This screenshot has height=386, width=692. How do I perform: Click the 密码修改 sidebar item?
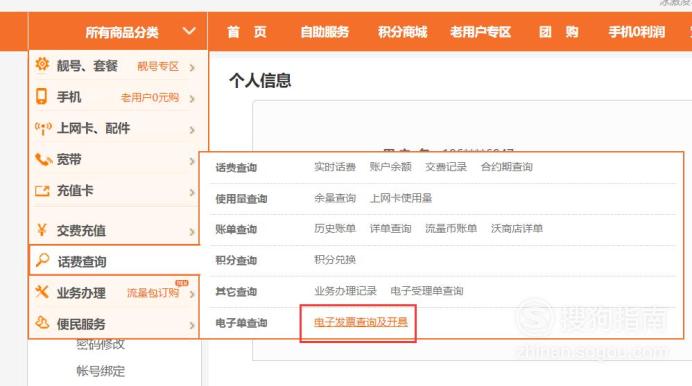point(101,344)
